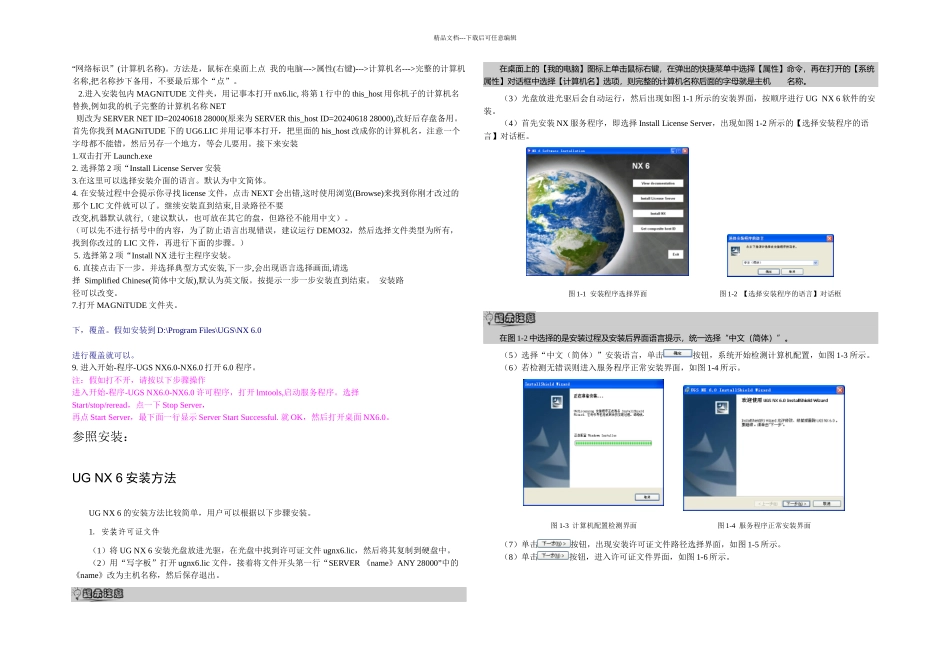950x672 pixels.
Task: Click the caption 图 1-1 安装程序选择界面
Action: pos(608,294)
